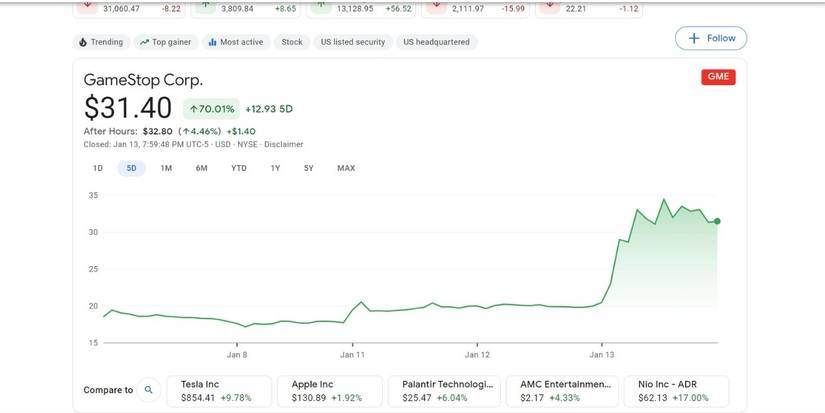Click the GameStop Corp. title

(x=143, y=80)
